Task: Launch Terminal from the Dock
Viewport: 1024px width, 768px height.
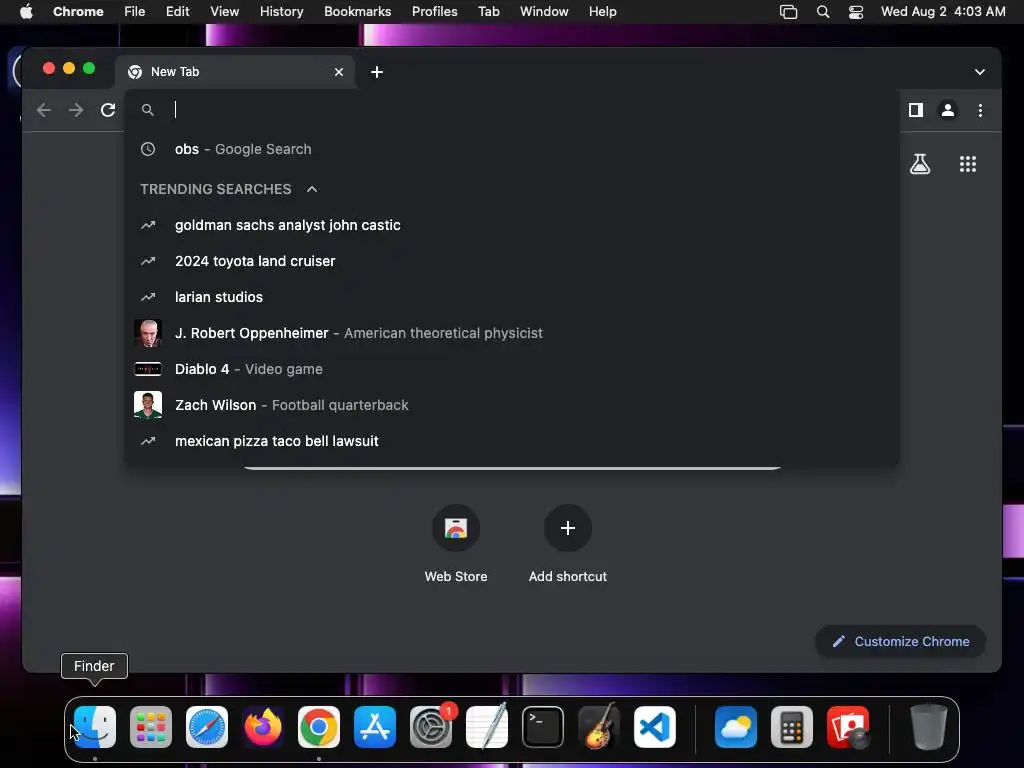Action: click(543, 727)
